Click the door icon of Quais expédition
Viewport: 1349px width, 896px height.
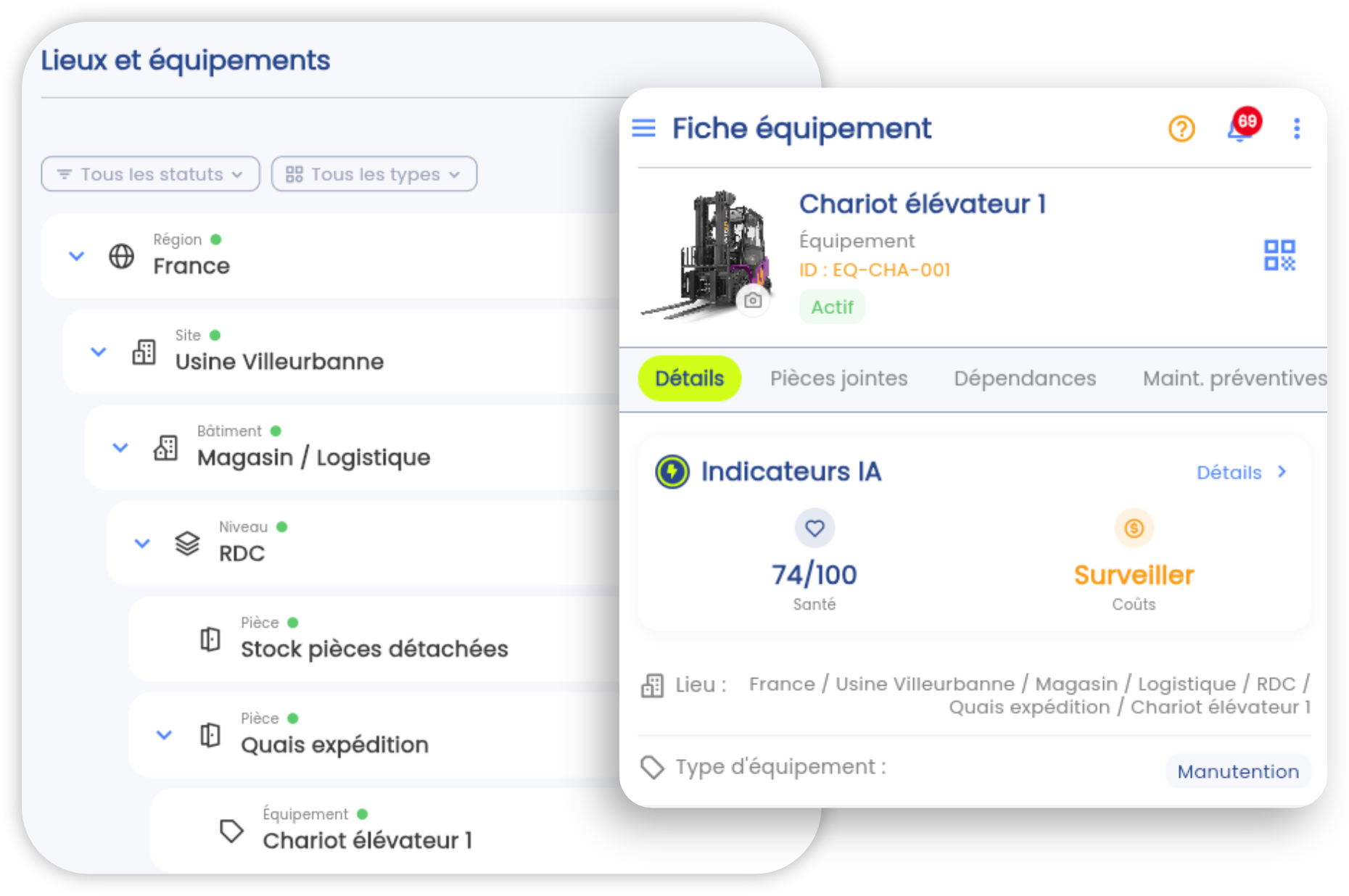[210, 735]
